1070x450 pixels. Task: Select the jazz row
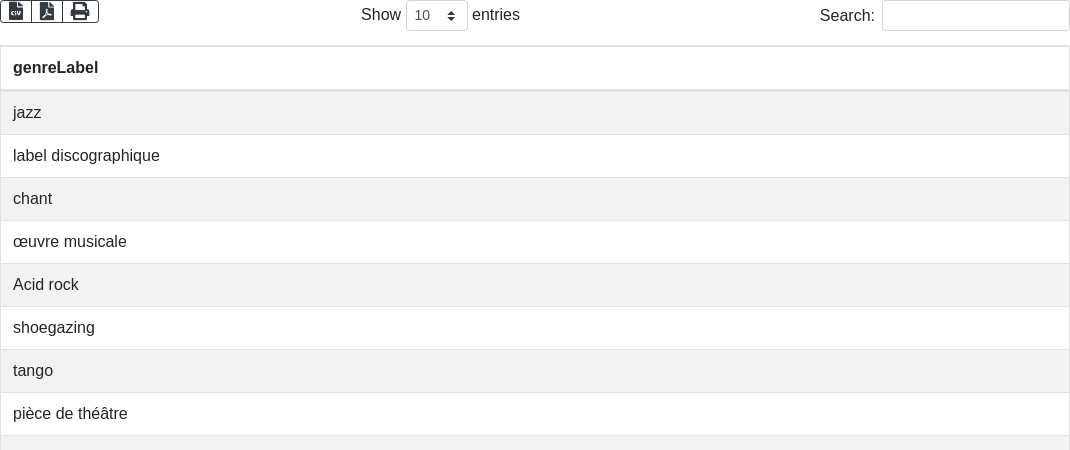click(x=535, y=113)
